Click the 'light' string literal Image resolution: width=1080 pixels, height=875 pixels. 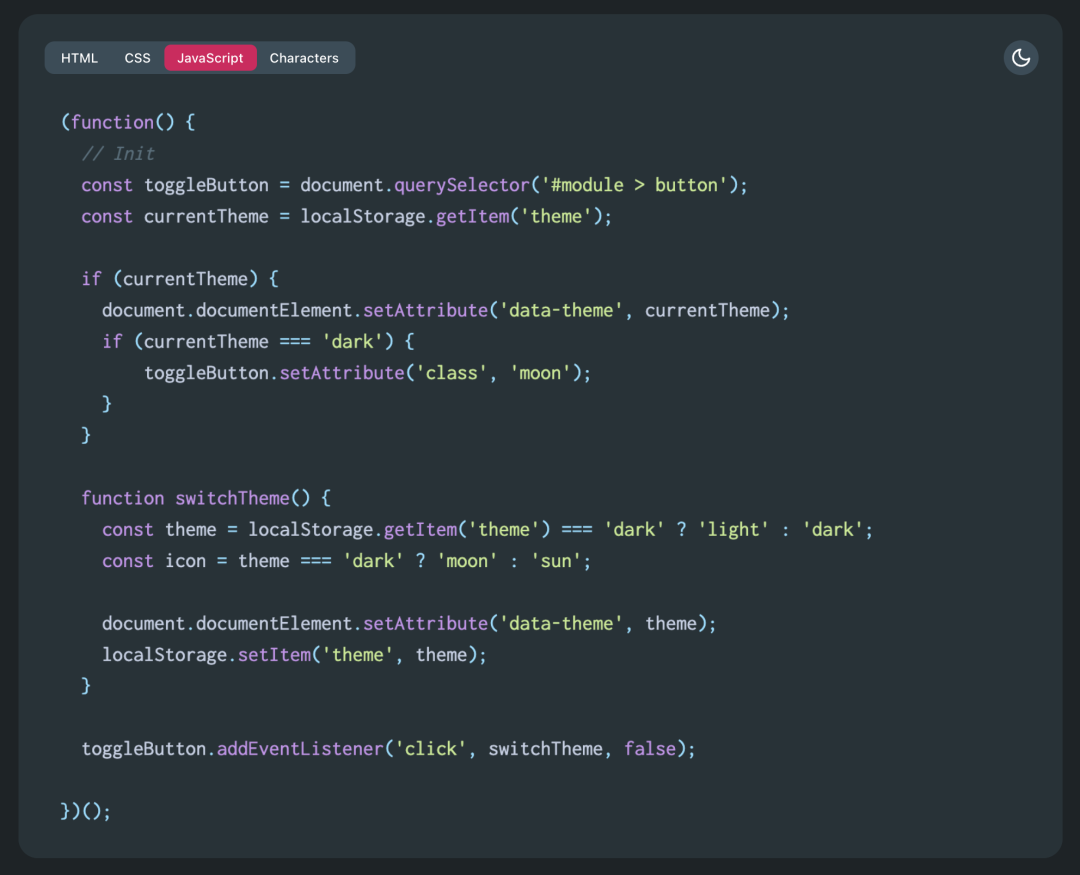(x=733, y=530)
